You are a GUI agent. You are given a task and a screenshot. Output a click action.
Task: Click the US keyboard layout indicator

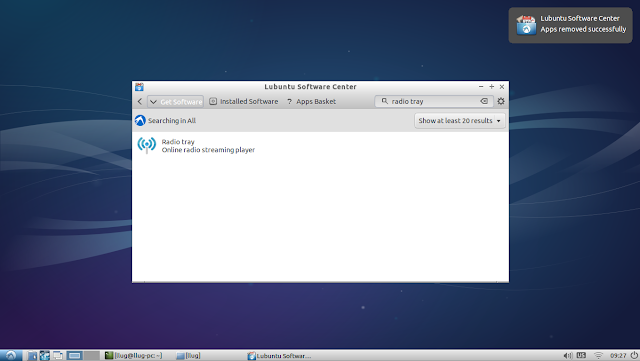[581, 355]
